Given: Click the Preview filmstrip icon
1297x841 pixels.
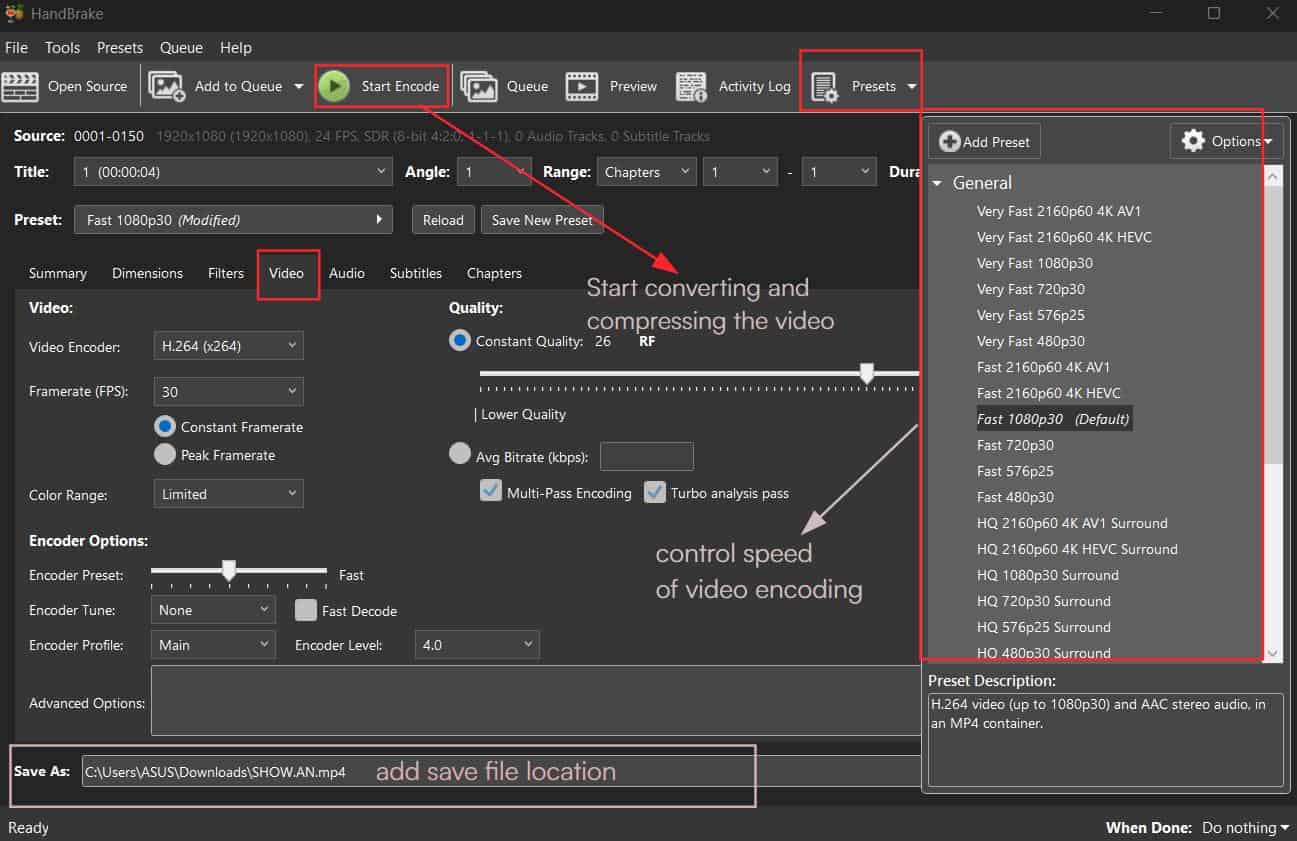Looking at the screenshot, I should (582, 86).
